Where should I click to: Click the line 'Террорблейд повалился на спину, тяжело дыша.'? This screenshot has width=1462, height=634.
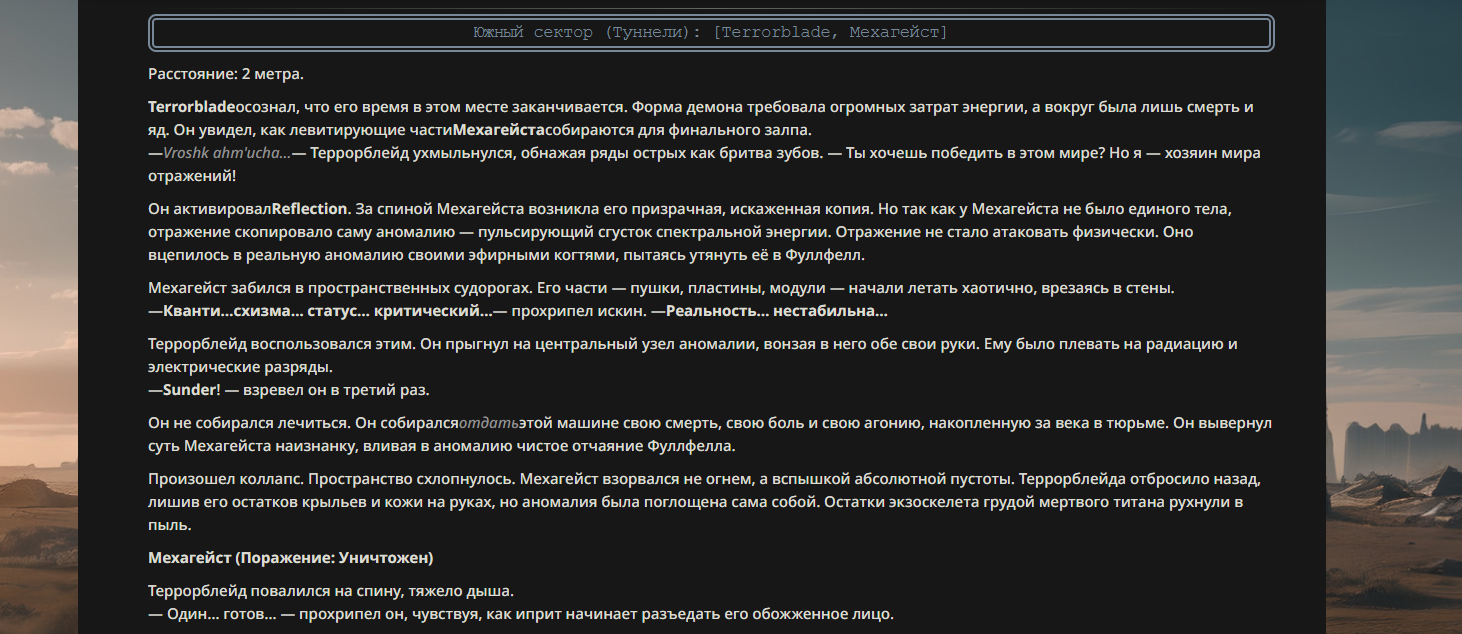click(x=331, y=591)
